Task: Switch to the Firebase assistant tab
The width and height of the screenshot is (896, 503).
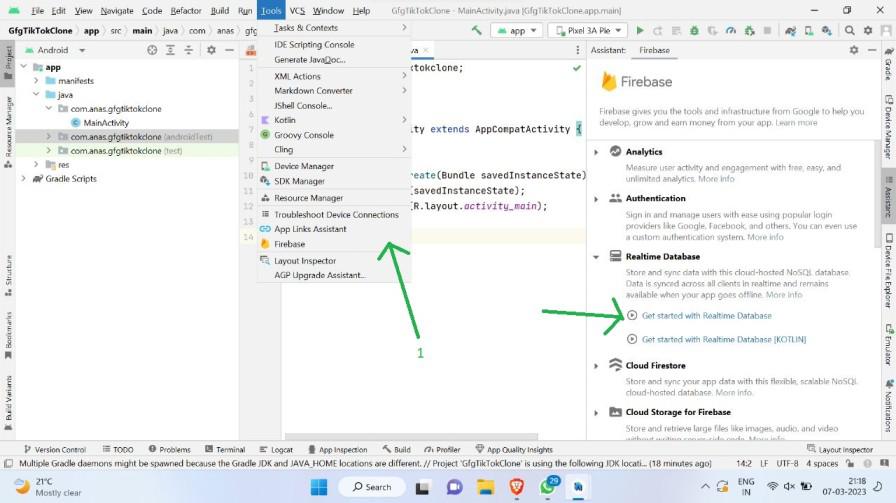Action: pos(654,50)
